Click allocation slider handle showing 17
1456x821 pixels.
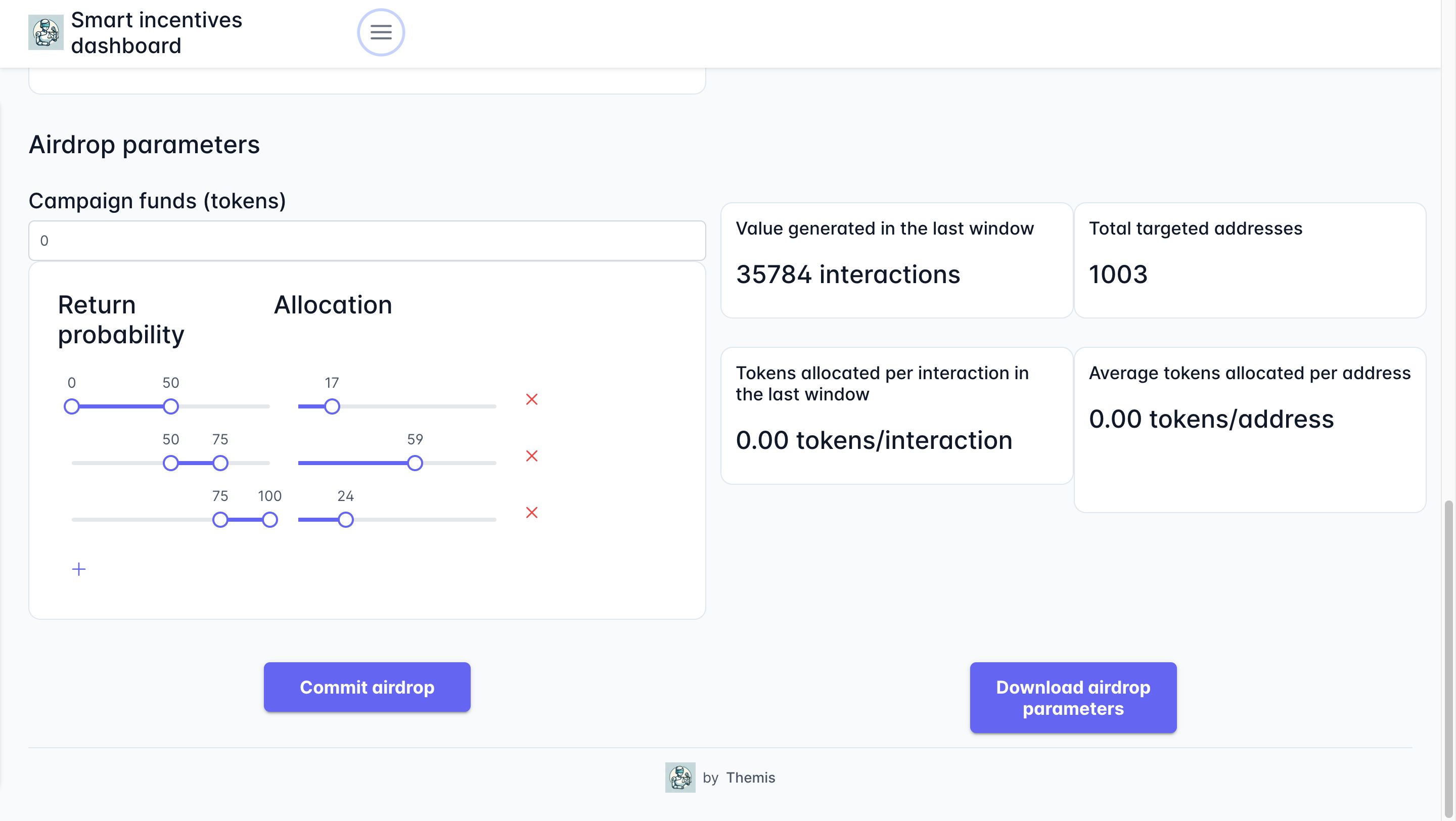click(332, 406)
